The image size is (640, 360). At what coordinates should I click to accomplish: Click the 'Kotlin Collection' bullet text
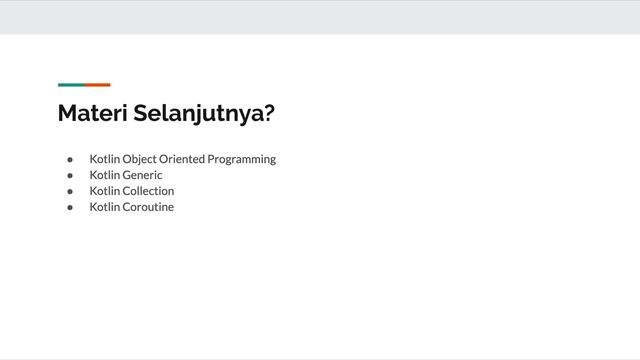[132, 191]
